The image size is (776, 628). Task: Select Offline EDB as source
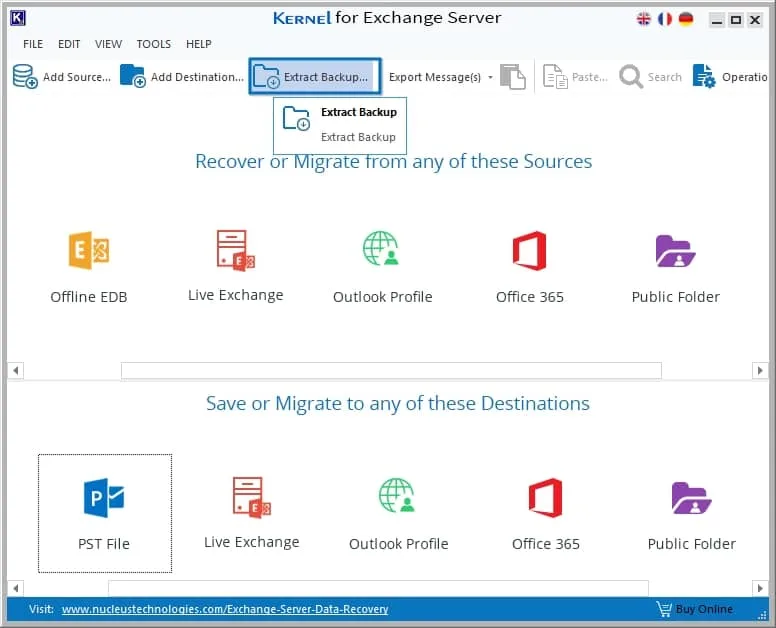[x=89, y=267]
